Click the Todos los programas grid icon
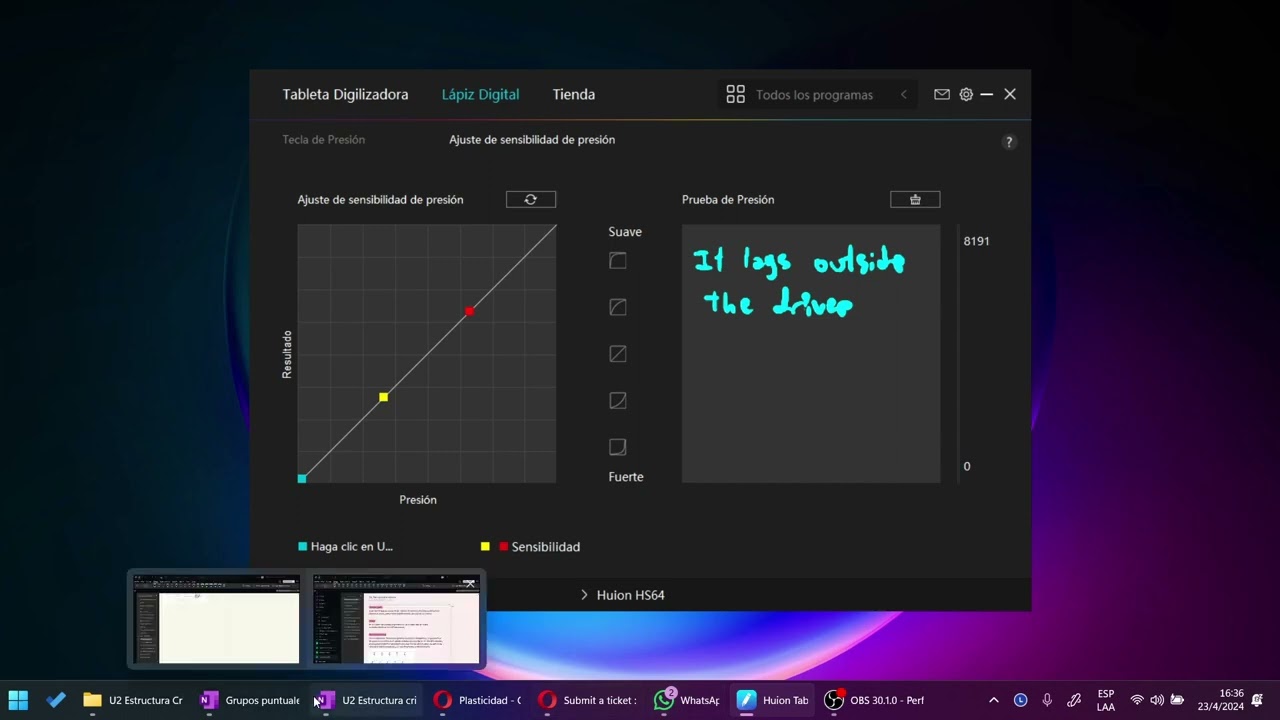The height and width of the screenshot is (720, 1280). (x=735, y=94)
